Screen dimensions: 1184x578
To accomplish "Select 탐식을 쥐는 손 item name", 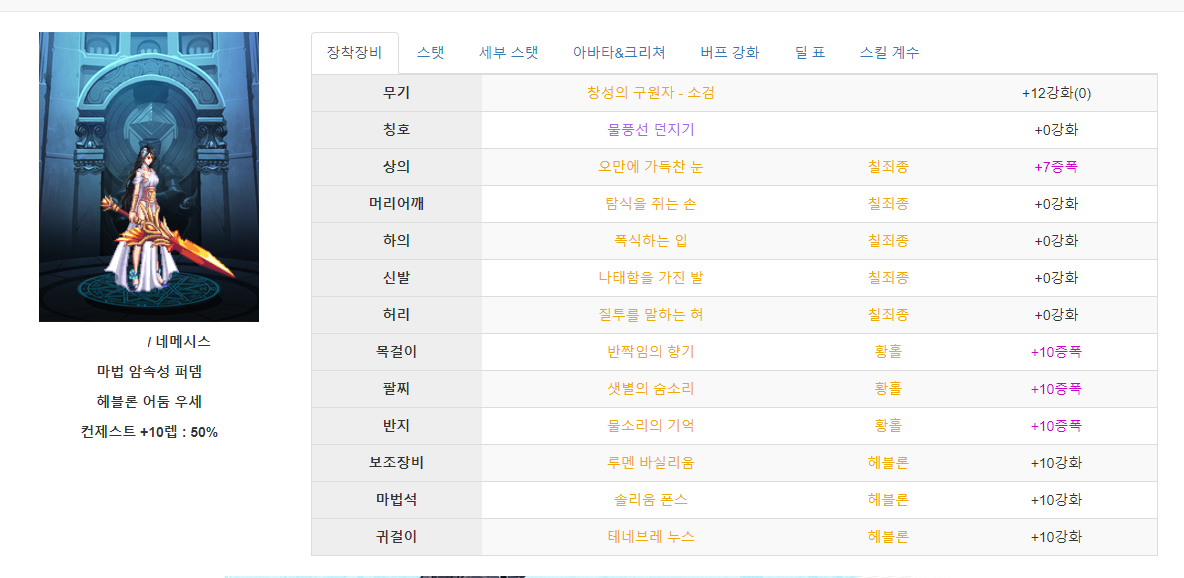I will coord(651,204).
